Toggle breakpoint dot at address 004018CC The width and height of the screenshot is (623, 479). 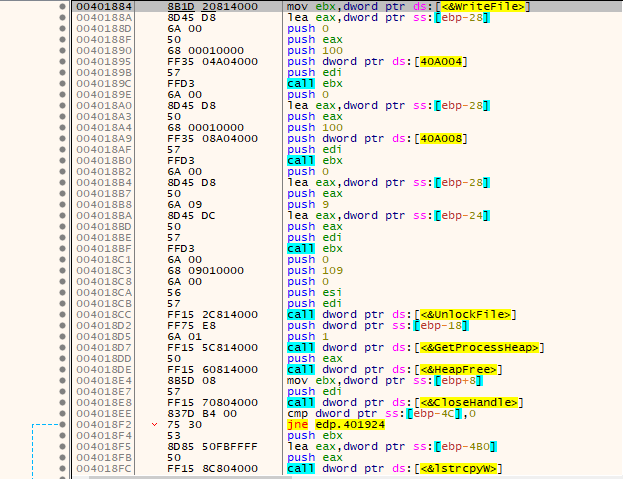click(x=62, y=315)
